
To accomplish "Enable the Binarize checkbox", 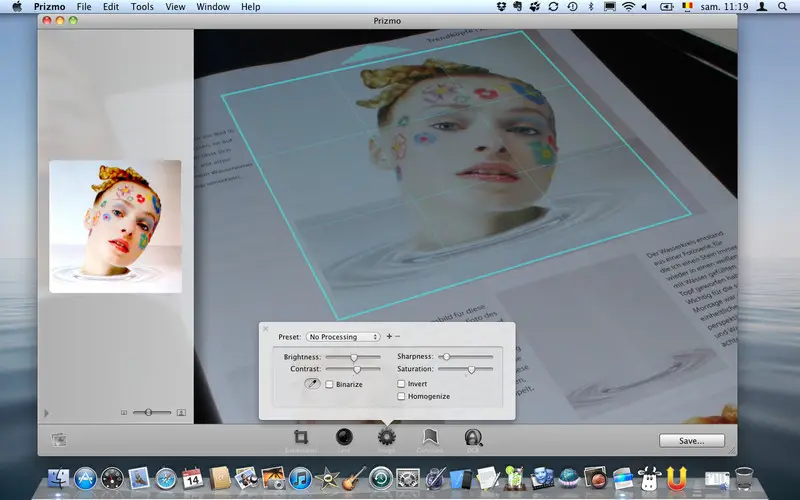I will 330,384.
